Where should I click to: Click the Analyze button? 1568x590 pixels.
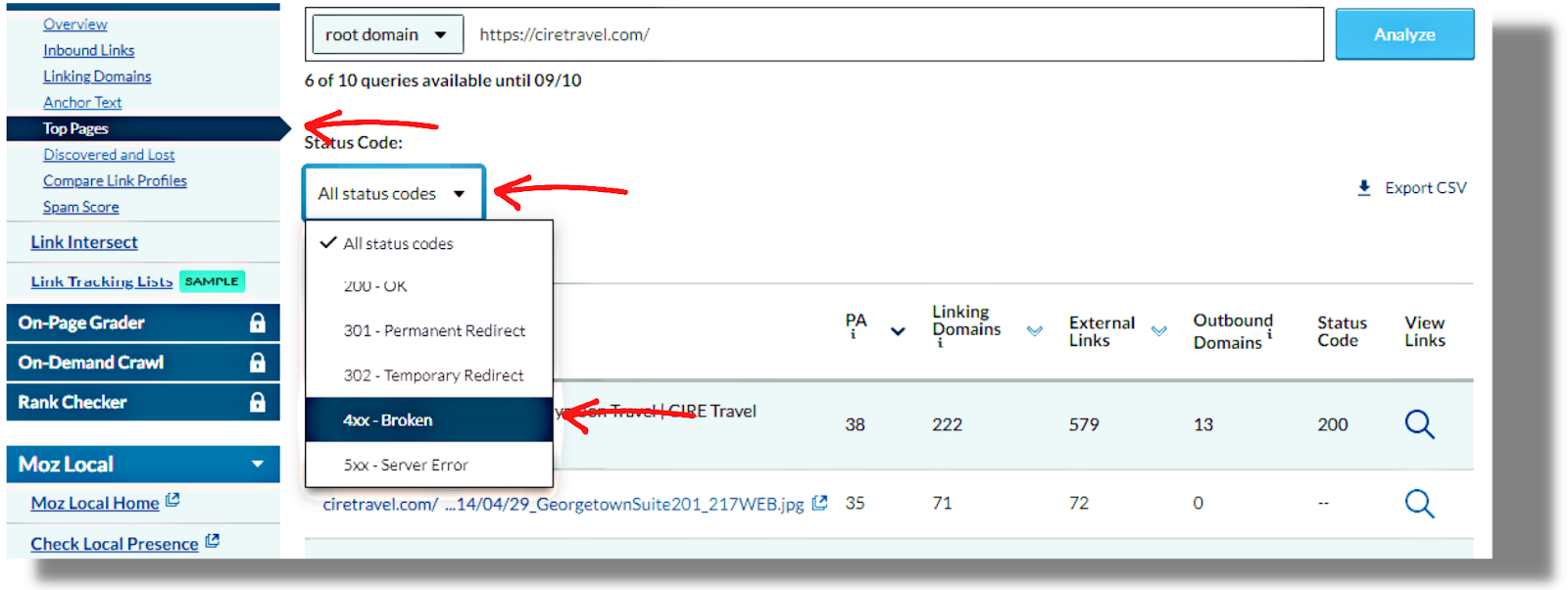1404,34
